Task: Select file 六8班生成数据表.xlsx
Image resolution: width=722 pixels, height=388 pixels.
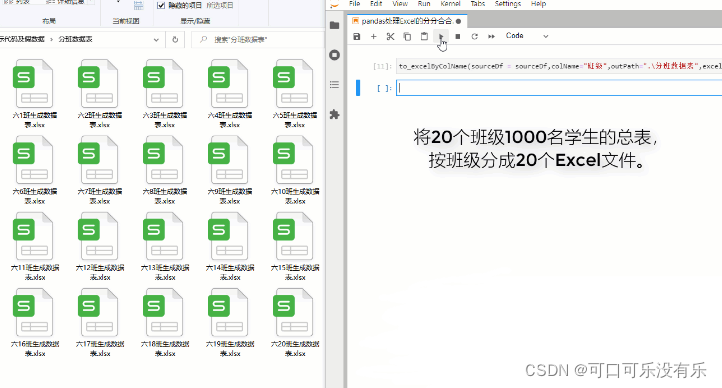Action: coord(164,170)
